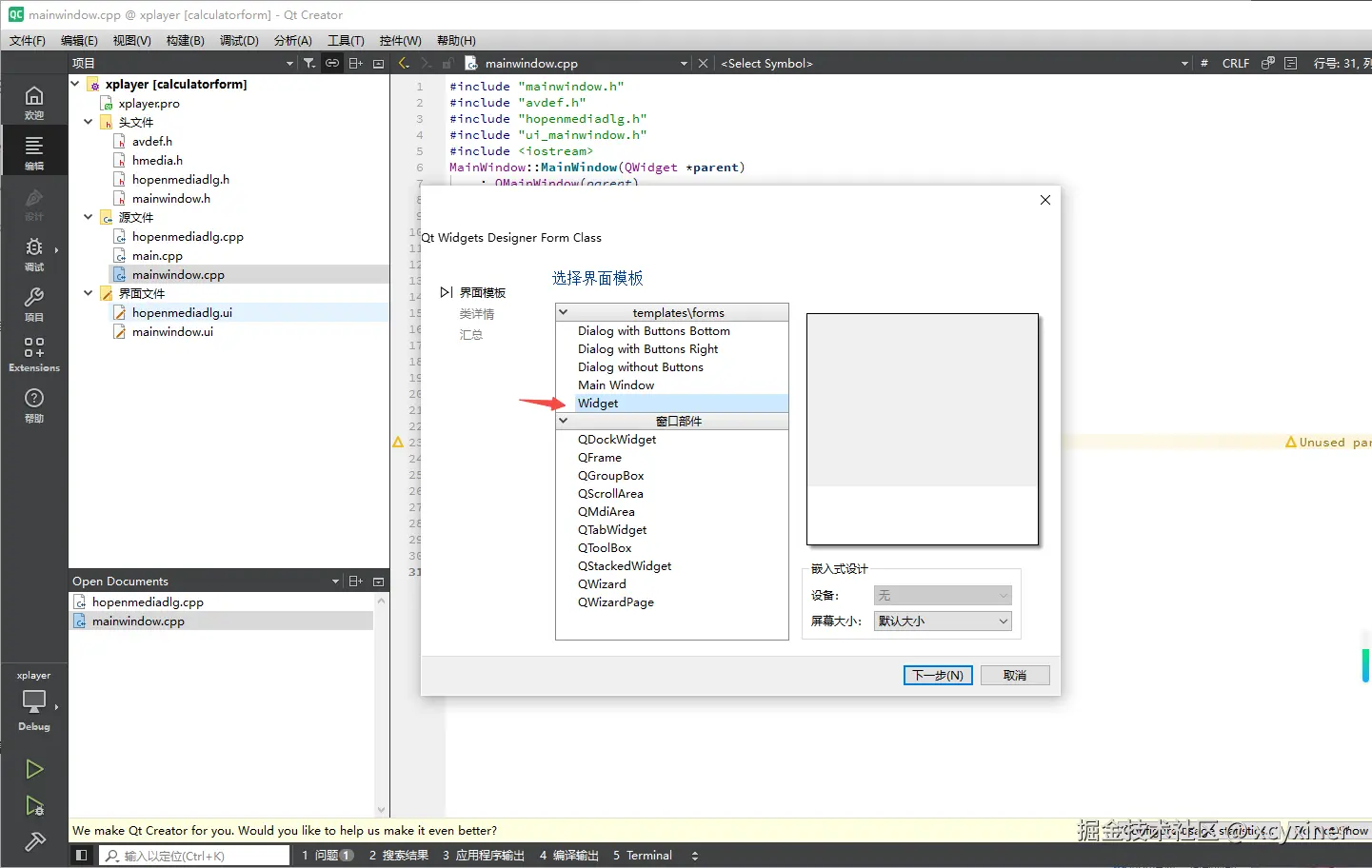Viewport: 1372px width, 868px height.
Task: Click the CRLF line ending selector
Action: pos(1236,64)
